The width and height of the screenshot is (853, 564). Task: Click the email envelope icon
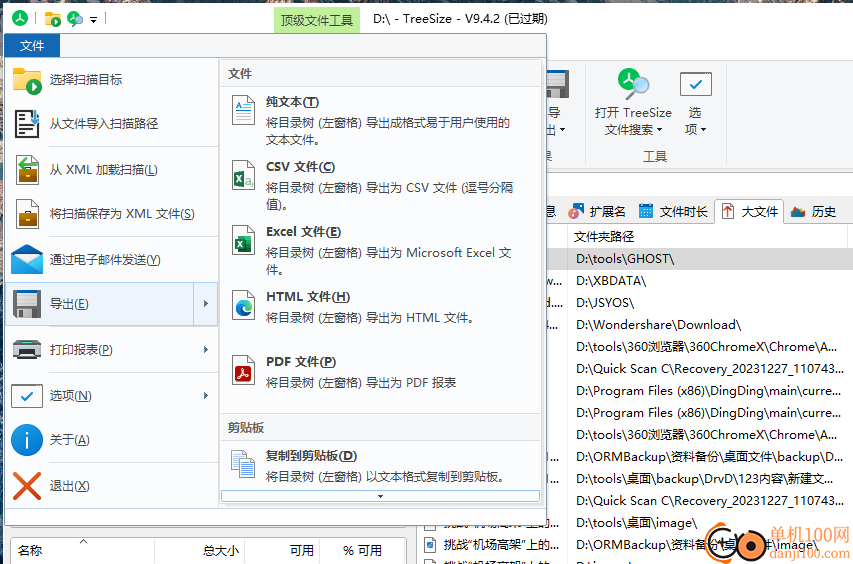pyautogui.click(x=27, y=259)
